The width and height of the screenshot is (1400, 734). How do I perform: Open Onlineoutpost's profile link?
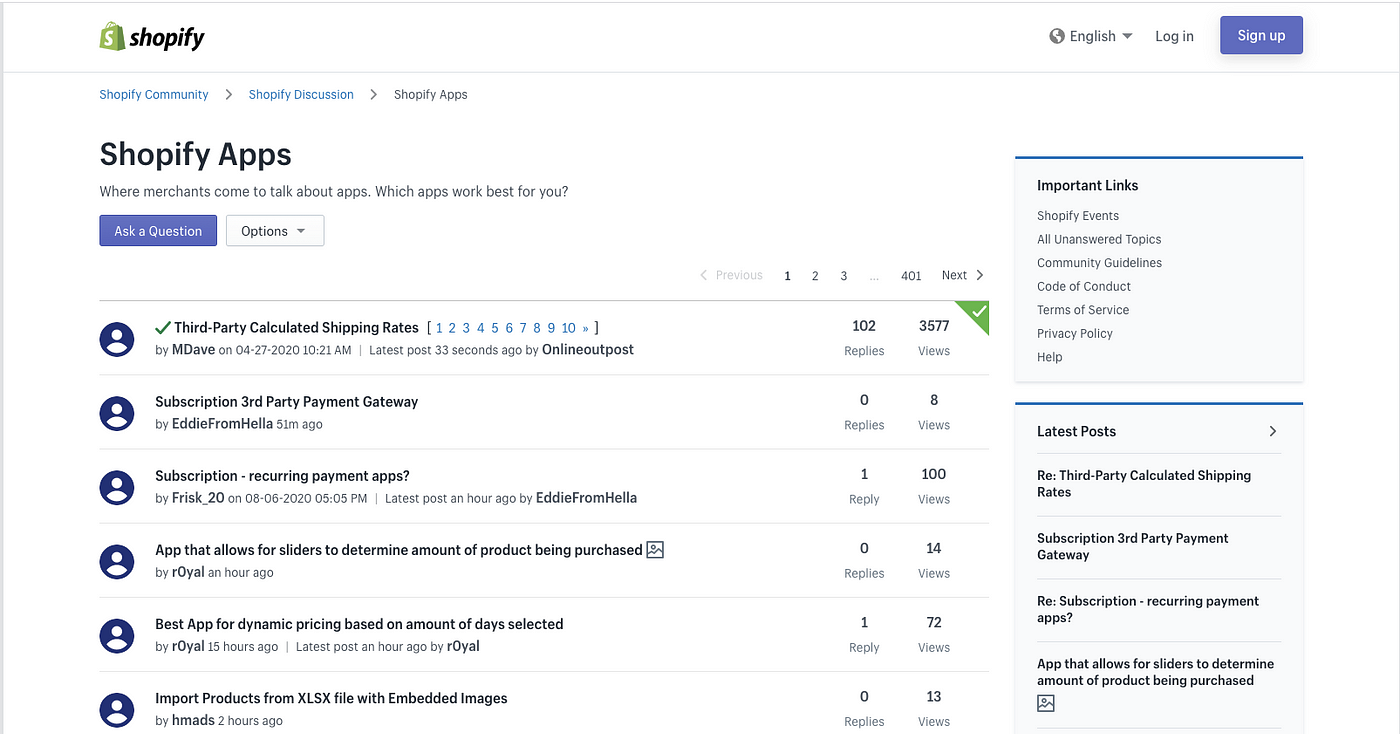pos(588,350)
